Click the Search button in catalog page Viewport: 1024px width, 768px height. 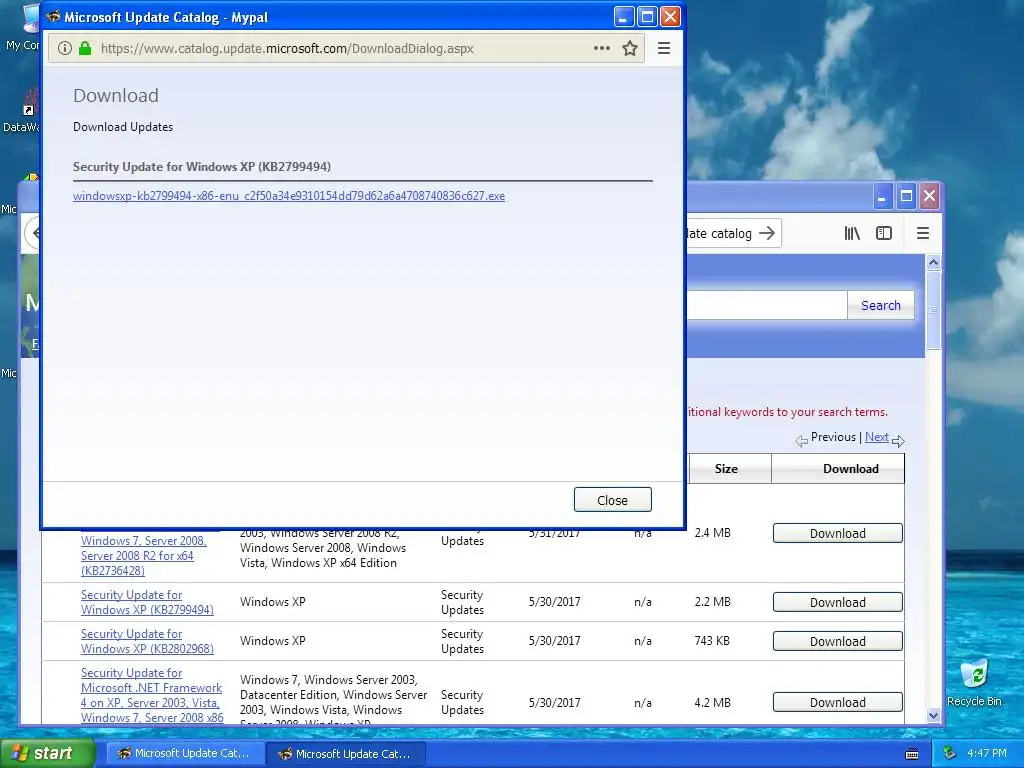(x=880, y=305)
